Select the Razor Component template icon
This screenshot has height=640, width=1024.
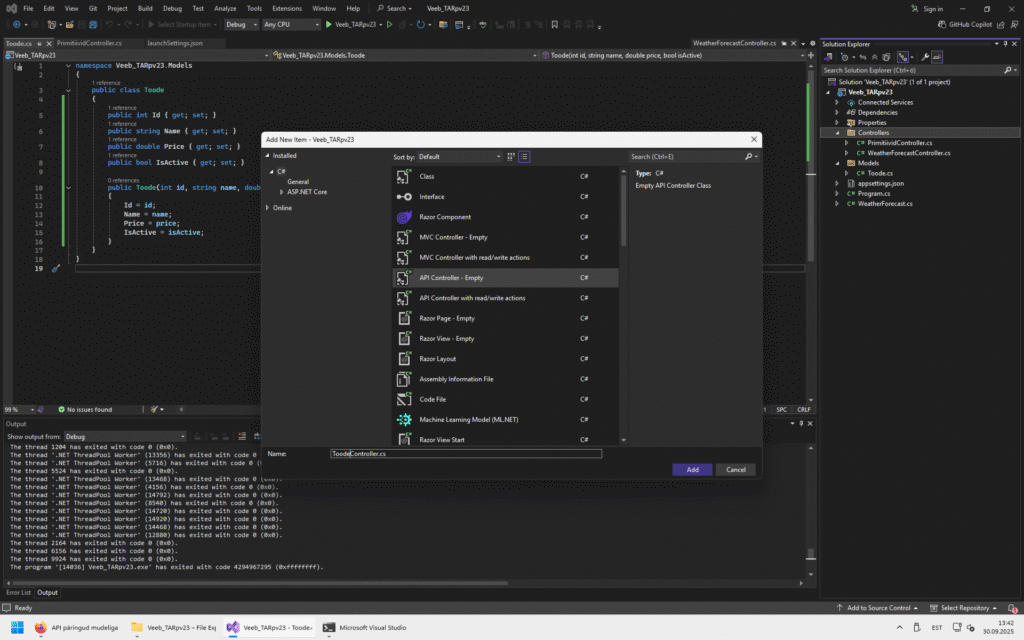[x=404, y=217]
